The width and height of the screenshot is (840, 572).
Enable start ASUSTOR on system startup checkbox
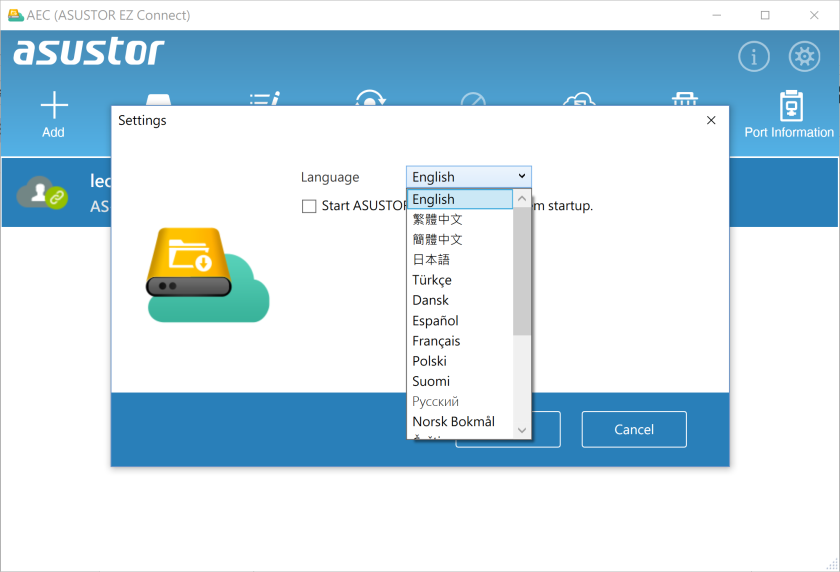click(309, 206)
